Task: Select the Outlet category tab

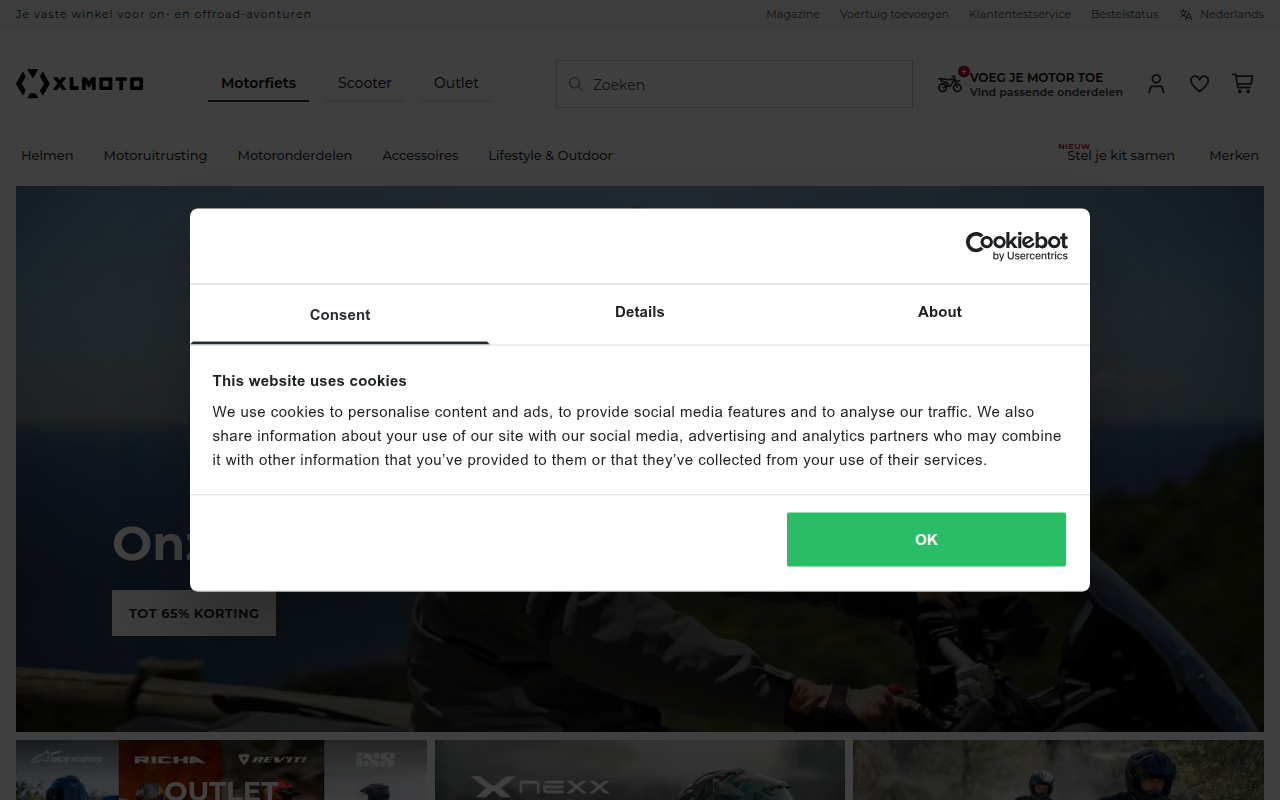Action: tap(456, 83)
